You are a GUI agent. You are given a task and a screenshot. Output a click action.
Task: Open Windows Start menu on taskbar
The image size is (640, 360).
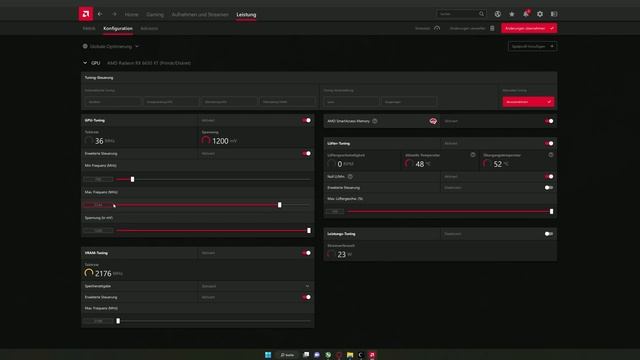[x=268, y=355]
